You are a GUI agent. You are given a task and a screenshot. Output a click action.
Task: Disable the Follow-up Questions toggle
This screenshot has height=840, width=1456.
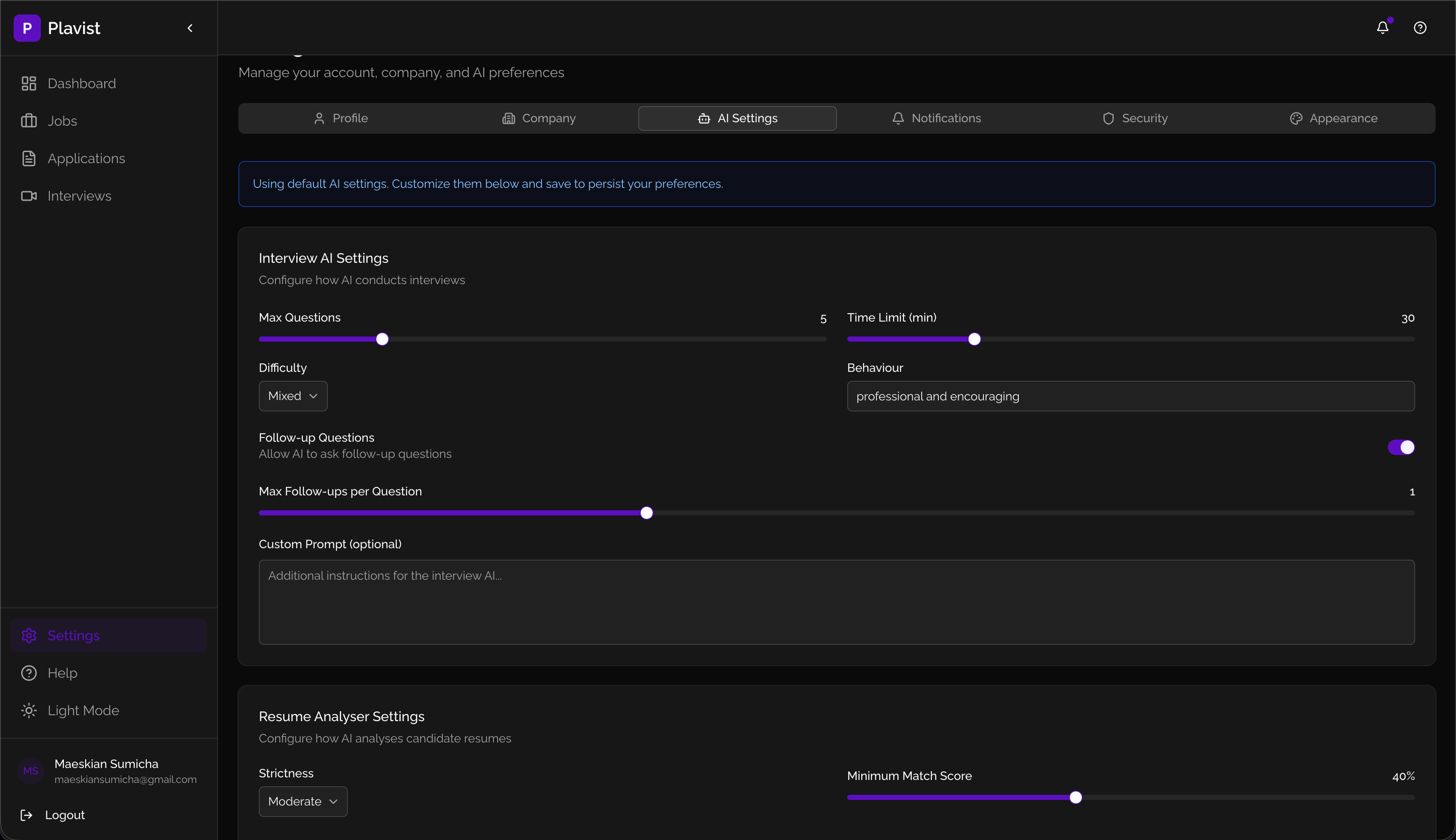[x=1401, y=447]
